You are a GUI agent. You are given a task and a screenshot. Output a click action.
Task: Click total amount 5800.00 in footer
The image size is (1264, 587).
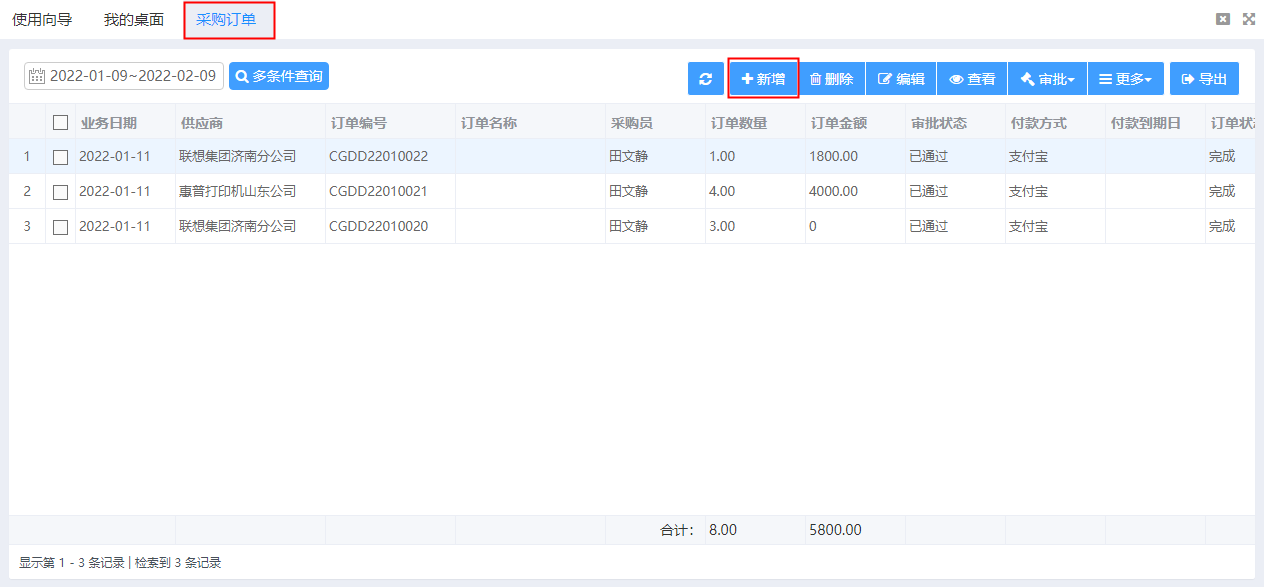(x=835, y=530)
